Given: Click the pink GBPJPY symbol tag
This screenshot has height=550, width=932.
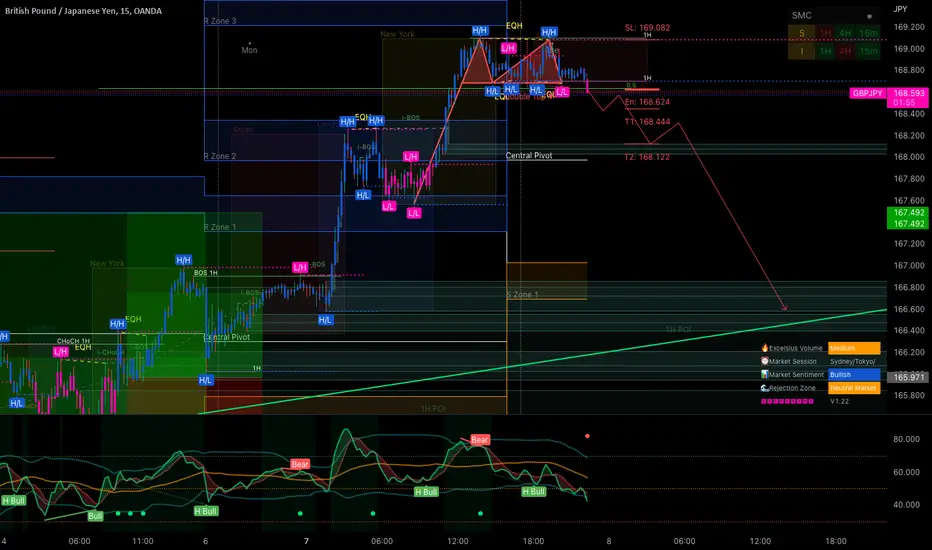Looking at the screenshot, I should (867, 93).
